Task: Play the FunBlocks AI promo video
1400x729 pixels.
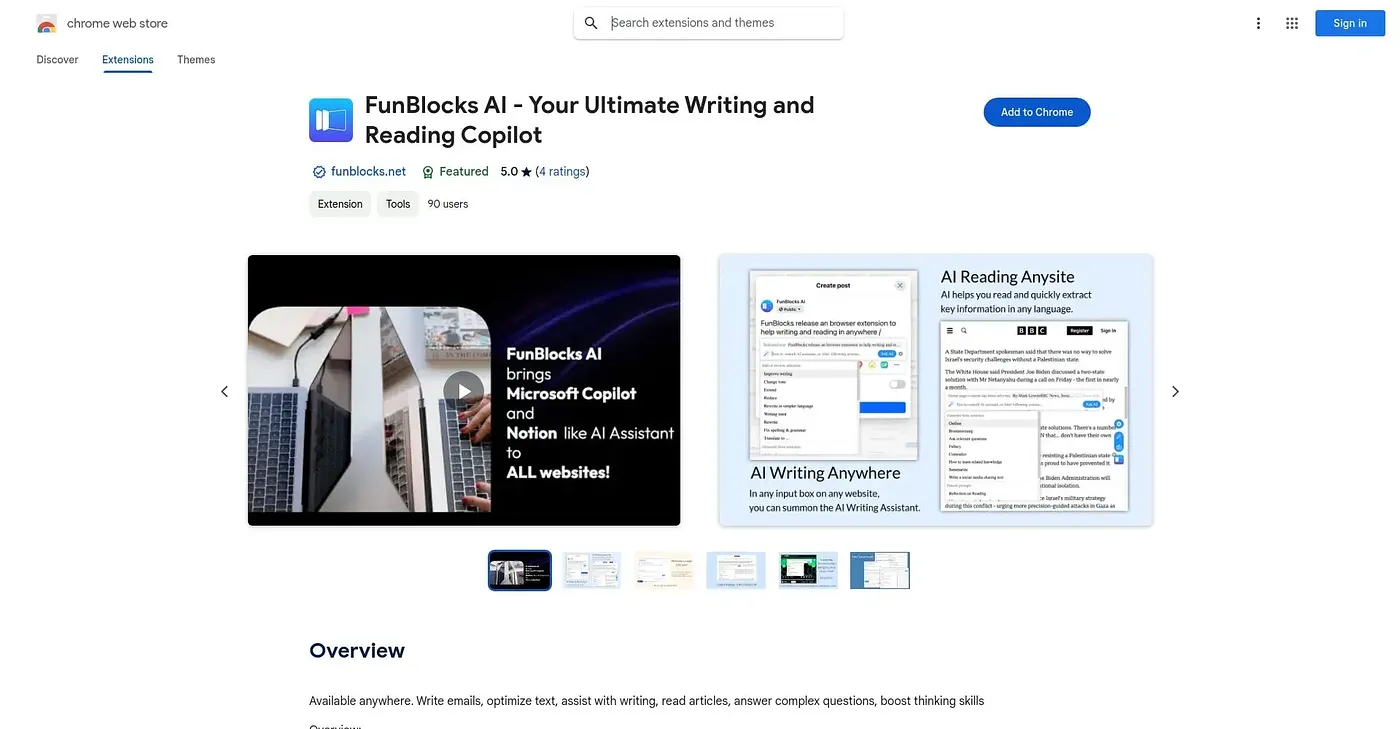Action: click(x=464, y=390)
